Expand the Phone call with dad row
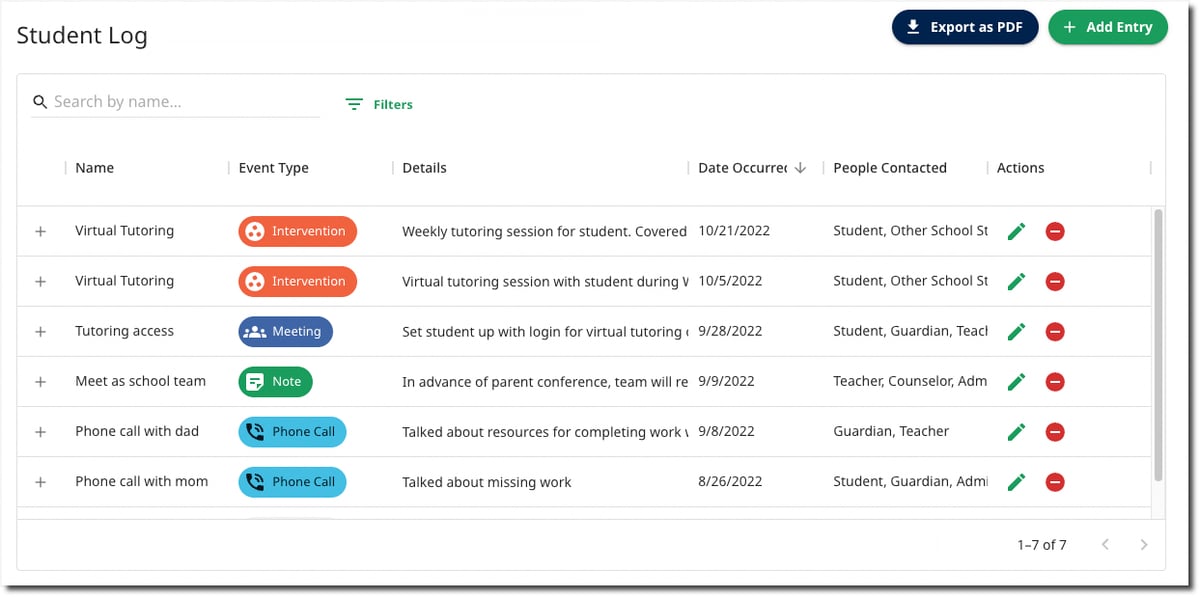The image size is (1200, 597). click(x=40, y=432)
